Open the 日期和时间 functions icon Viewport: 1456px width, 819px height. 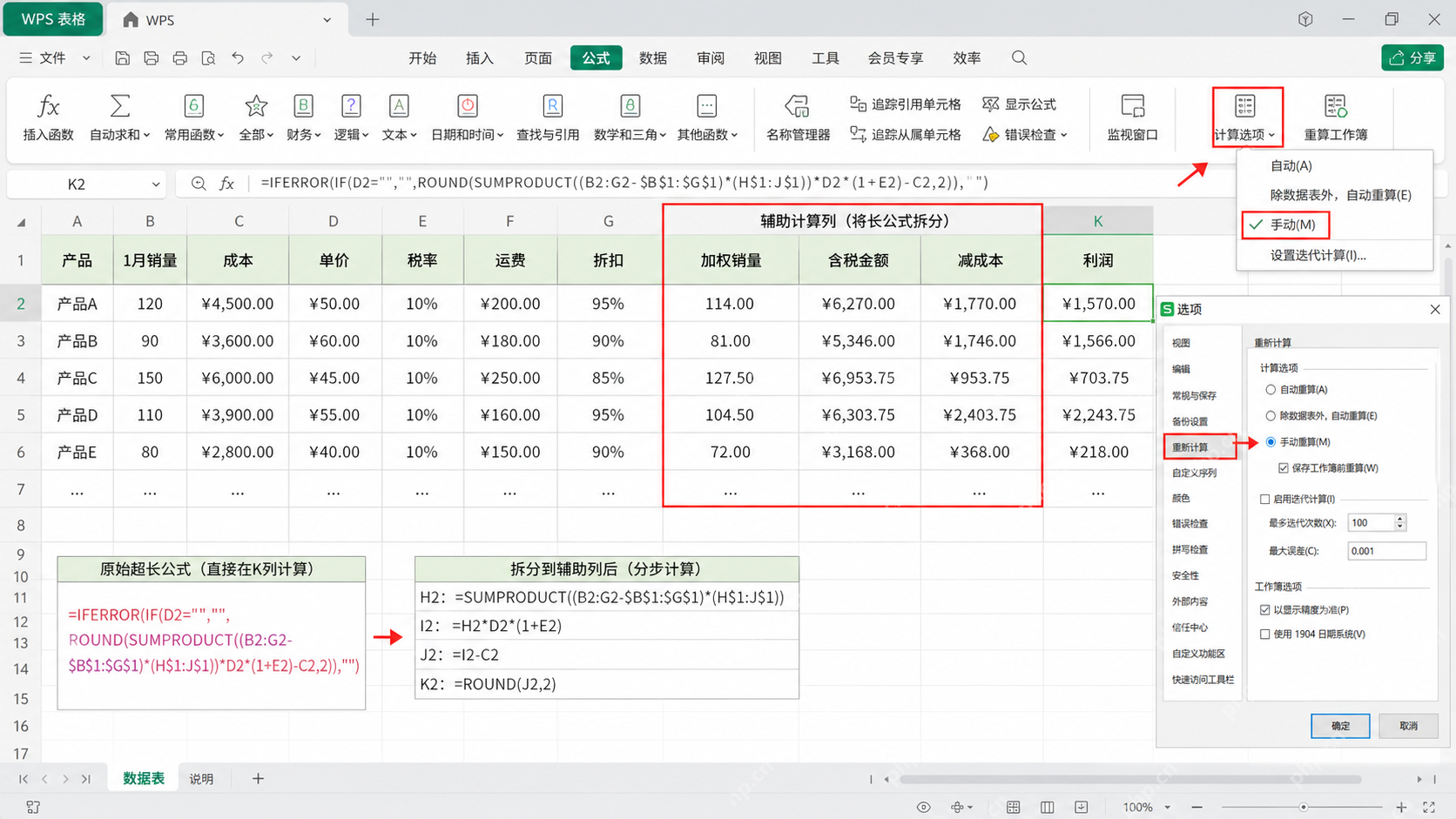[x=468, y=106]
